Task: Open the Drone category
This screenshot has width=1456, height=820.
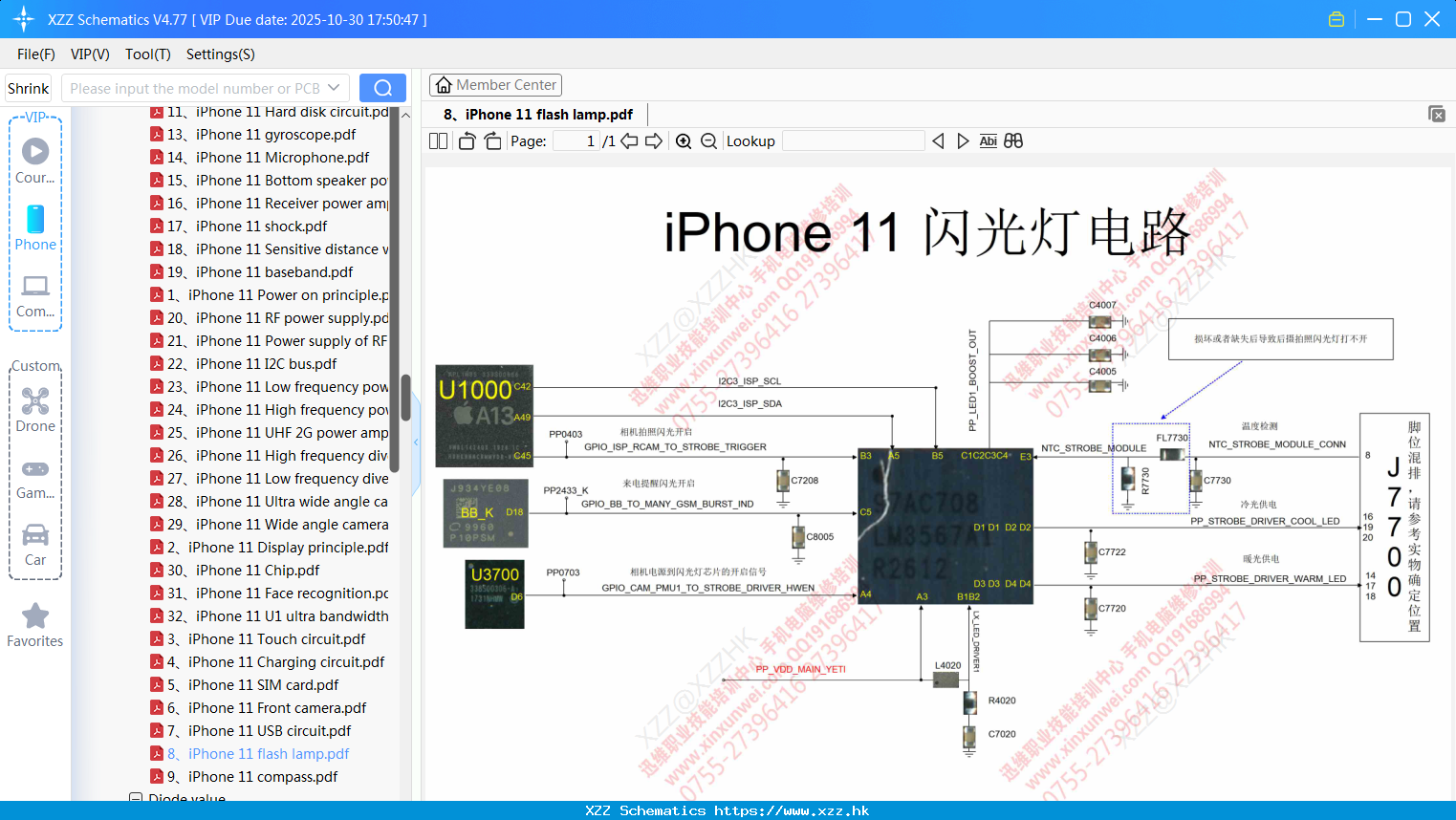Action: point(35,410)
